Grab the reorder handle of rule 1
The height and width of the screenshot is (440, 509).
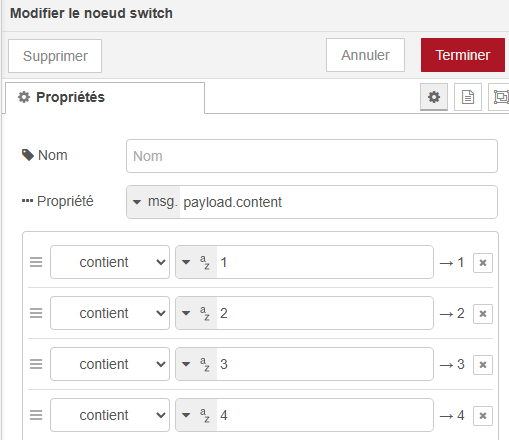coord(36,262)
